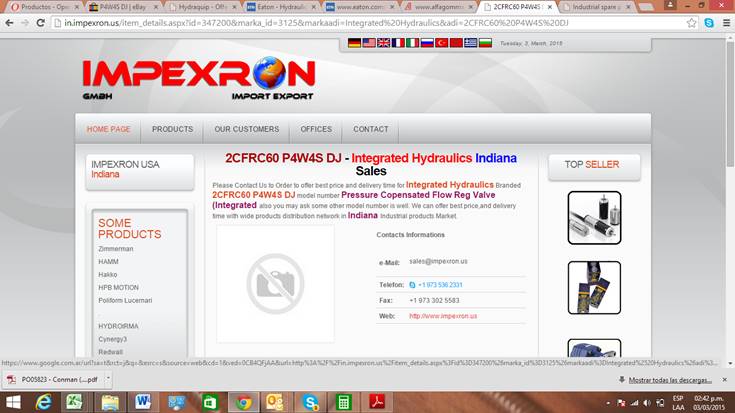
Task: Click the browser forward arrow
Action: [x=25, y=23]
